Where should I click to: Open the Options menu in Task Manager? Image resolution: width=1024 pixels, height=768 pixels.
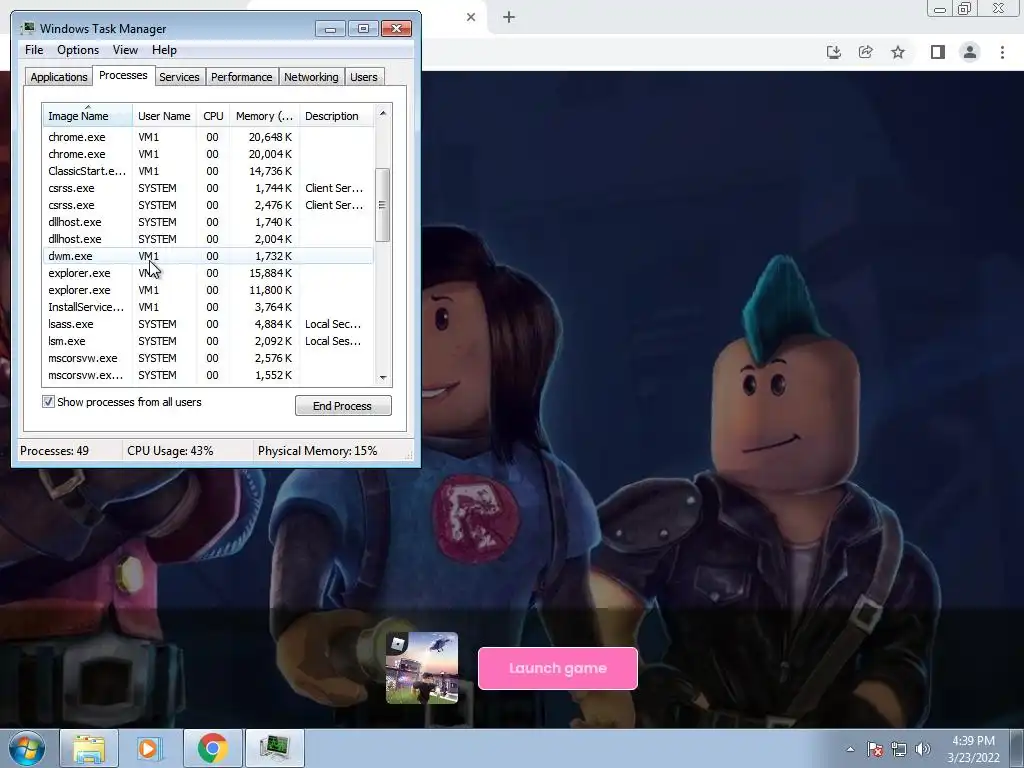(x=78, y=50)
